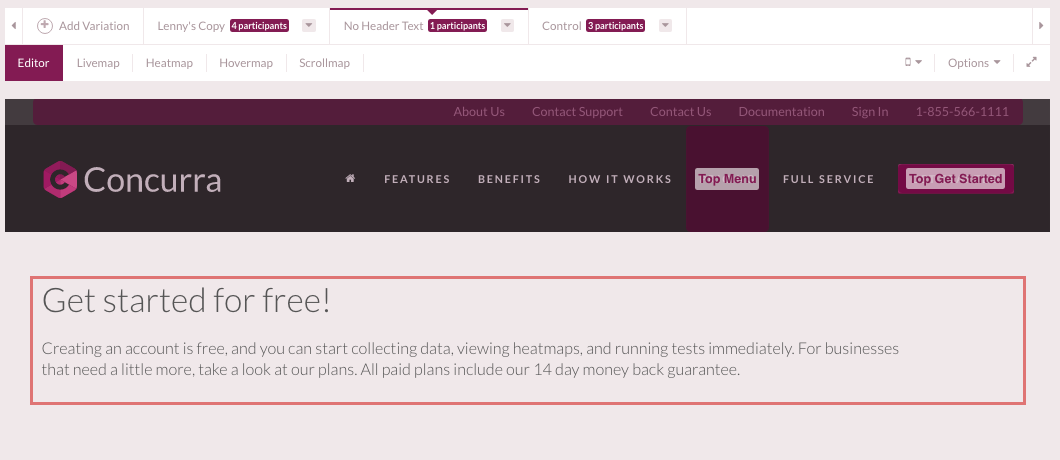1060x460 pixels.
Task: Open the Control variation dropdown arrow
Action: click(x=666, y=26)
